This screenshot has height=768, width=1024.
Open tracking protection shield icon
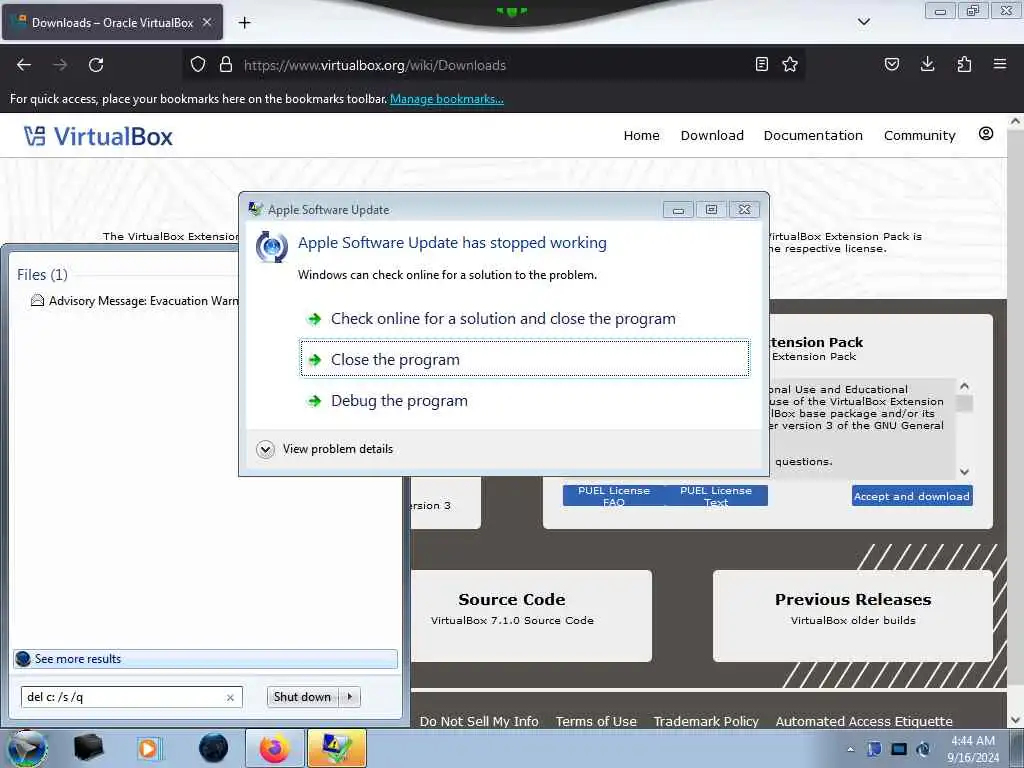point(198,64)
